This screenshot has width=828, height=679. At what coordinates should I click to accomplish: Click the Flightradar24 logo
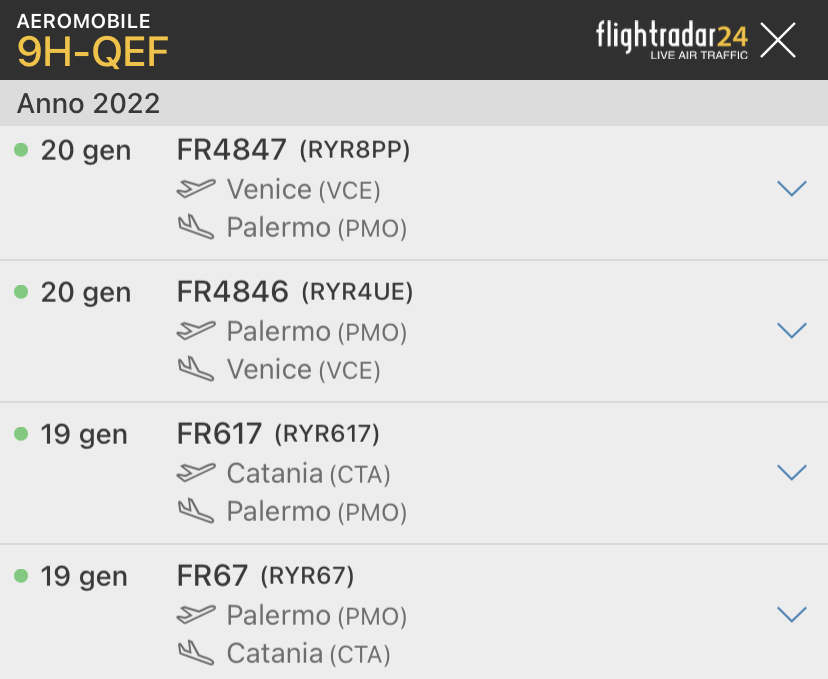pyautogui.click(x=671, y=39)
